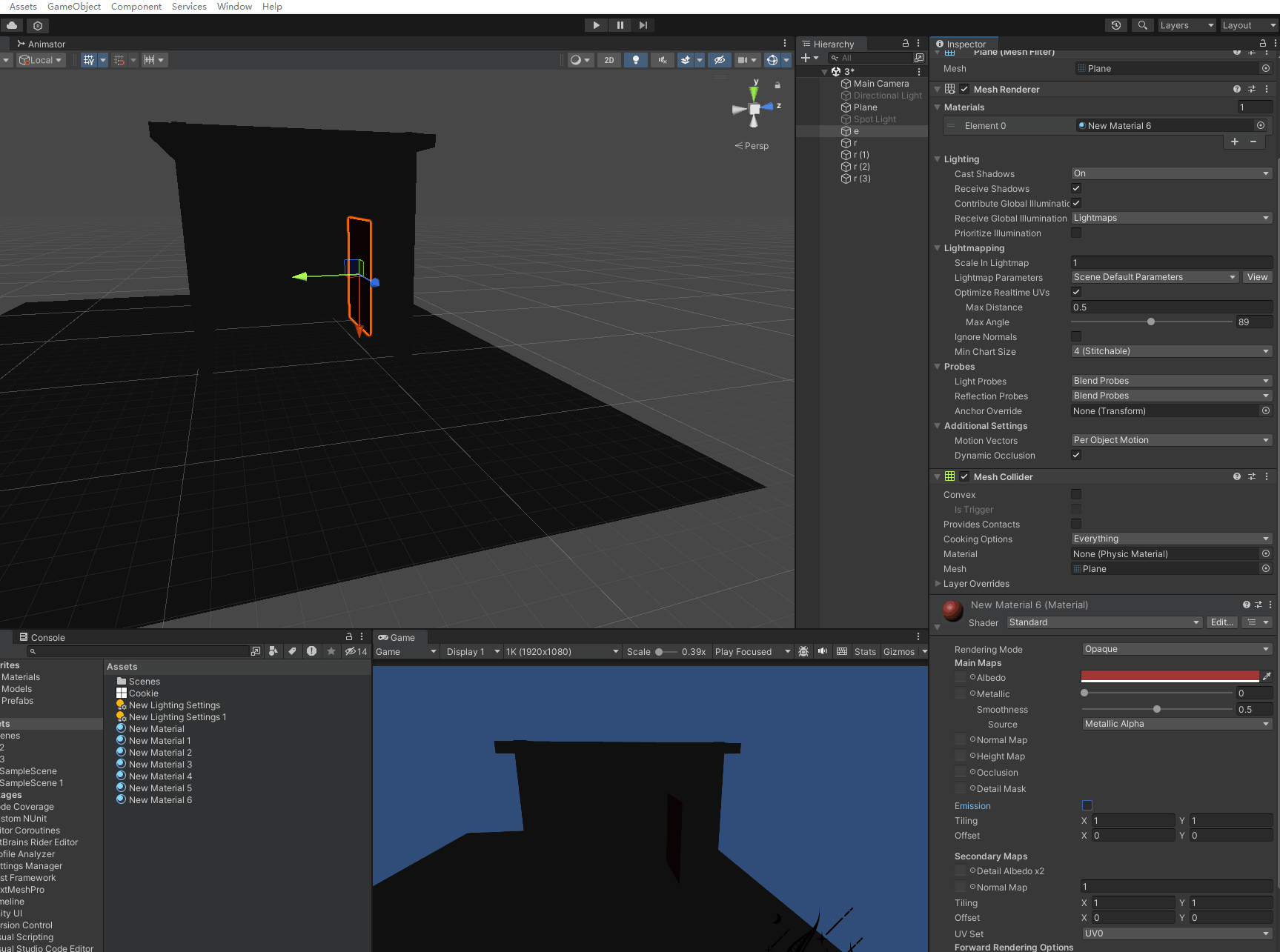Remove material element with minus button
Viewport: 1280px width, 952px height.
point(1253,142)
